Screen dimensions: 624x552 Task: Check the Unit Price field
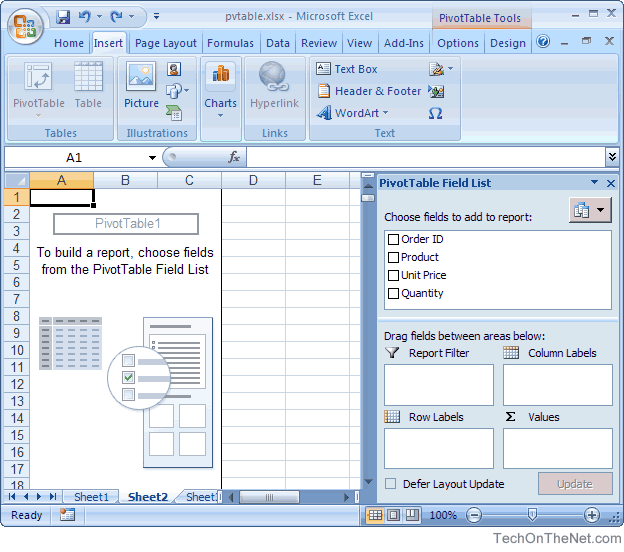(x=393, y=275)
